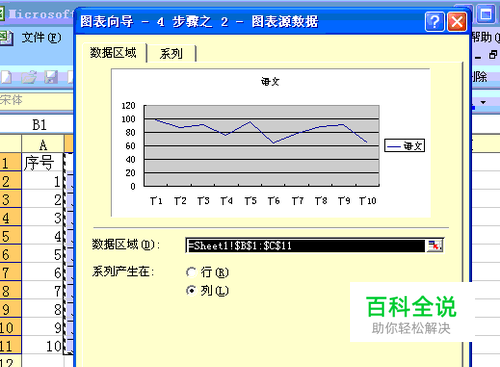Click the Open folder toolbar icon
The width and height of the screenshot is (500, 367).
(29, 77)
